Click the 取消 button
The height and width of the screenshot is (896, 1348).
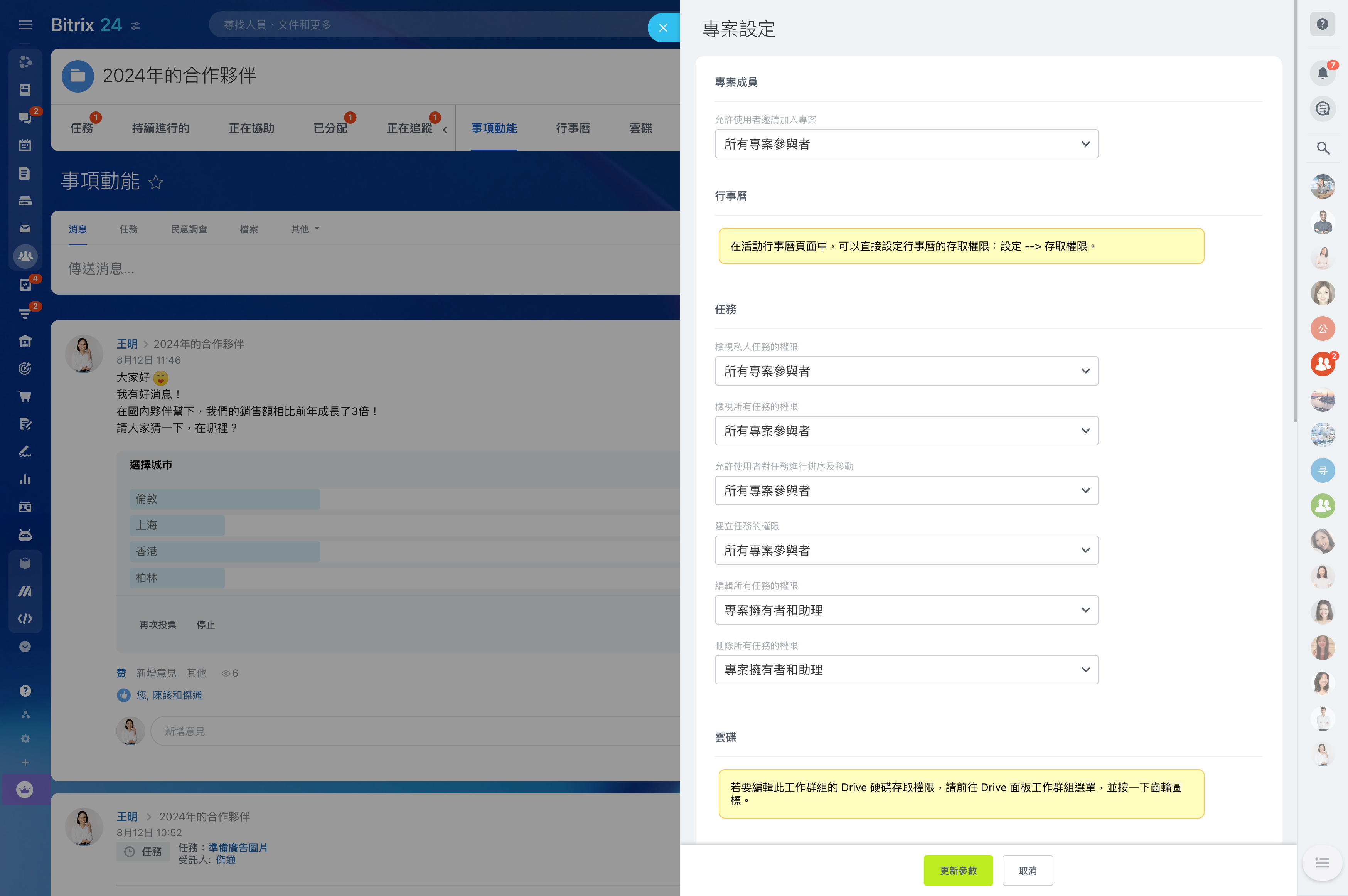tap(1028, 870)
